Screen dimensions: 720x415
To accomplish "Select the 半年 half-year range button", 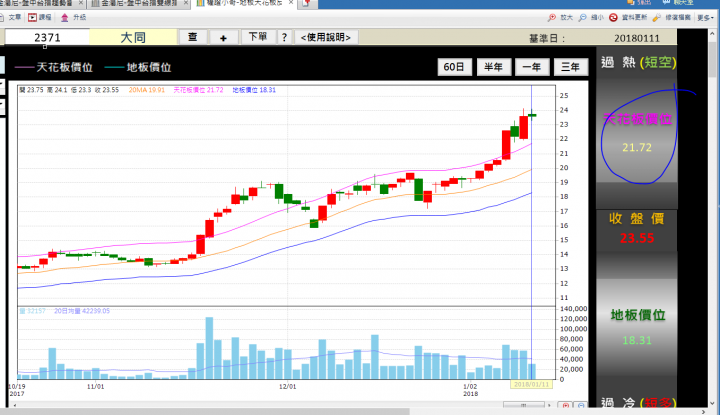I will point(493,67).
